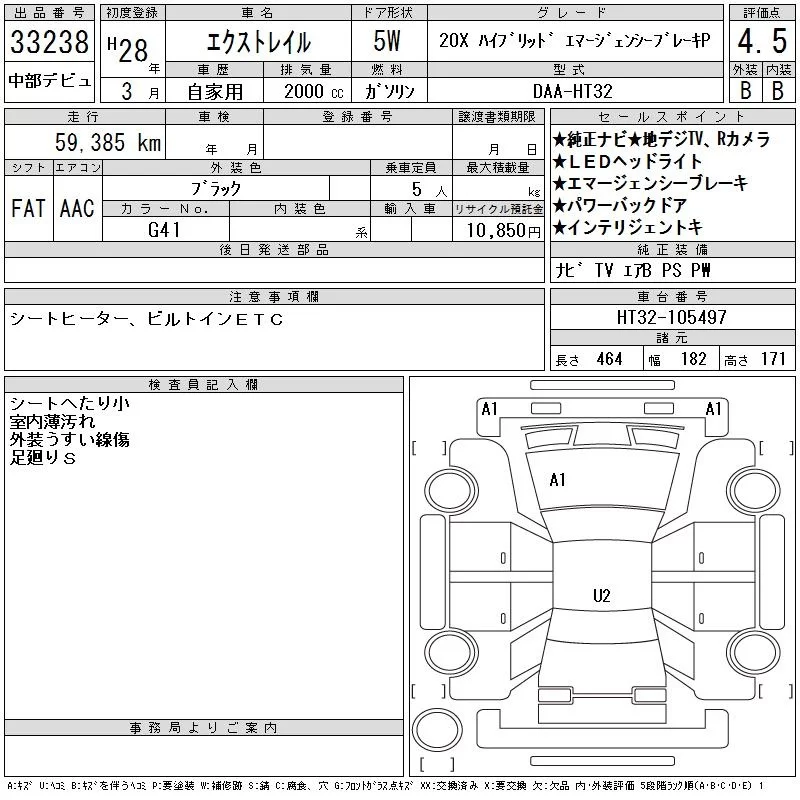The height and width of the screenshot is (800, 800).
Task: Click the mileage value 59,385 km
Action: click(108, 142)
